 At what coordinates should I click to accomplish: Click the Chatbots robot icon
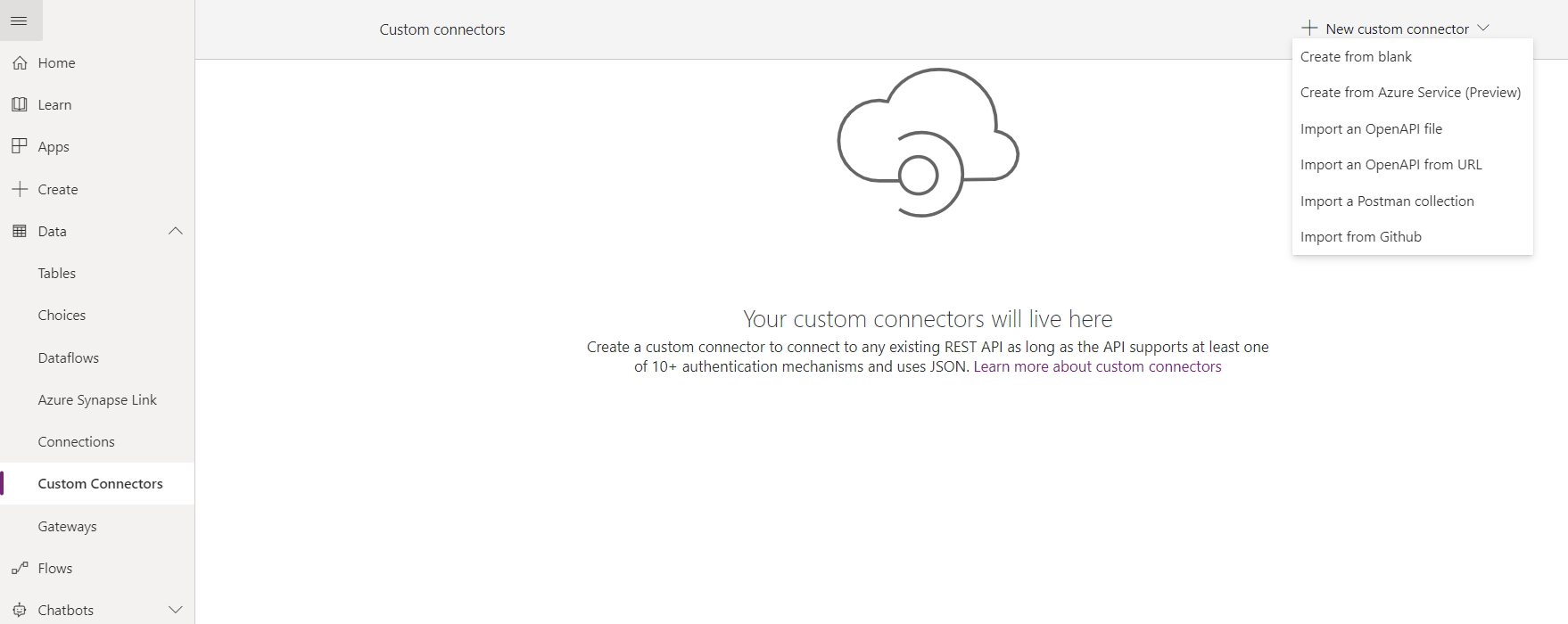[x=20, y=610]
